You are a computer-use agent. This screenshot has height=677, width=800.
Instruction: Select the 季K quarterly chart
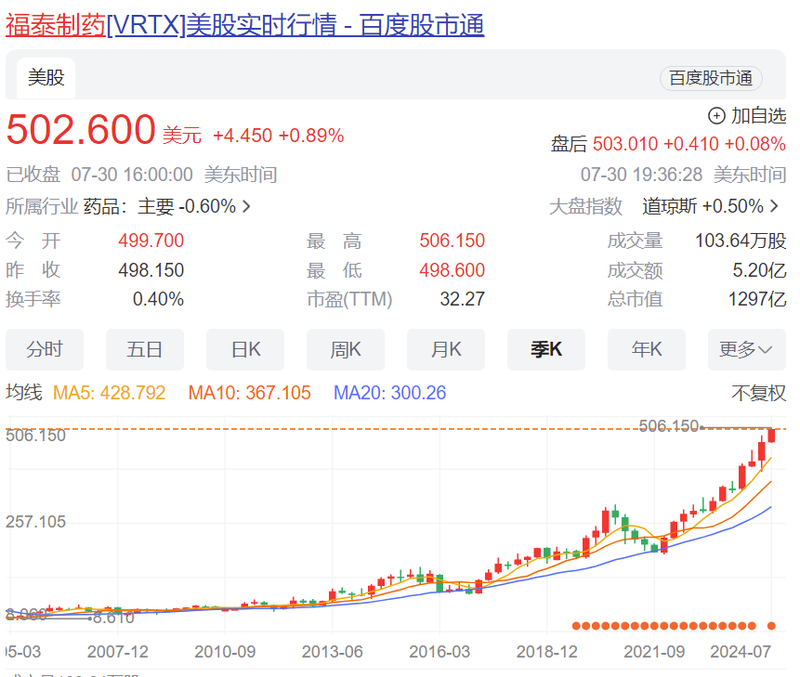[546, 349]
